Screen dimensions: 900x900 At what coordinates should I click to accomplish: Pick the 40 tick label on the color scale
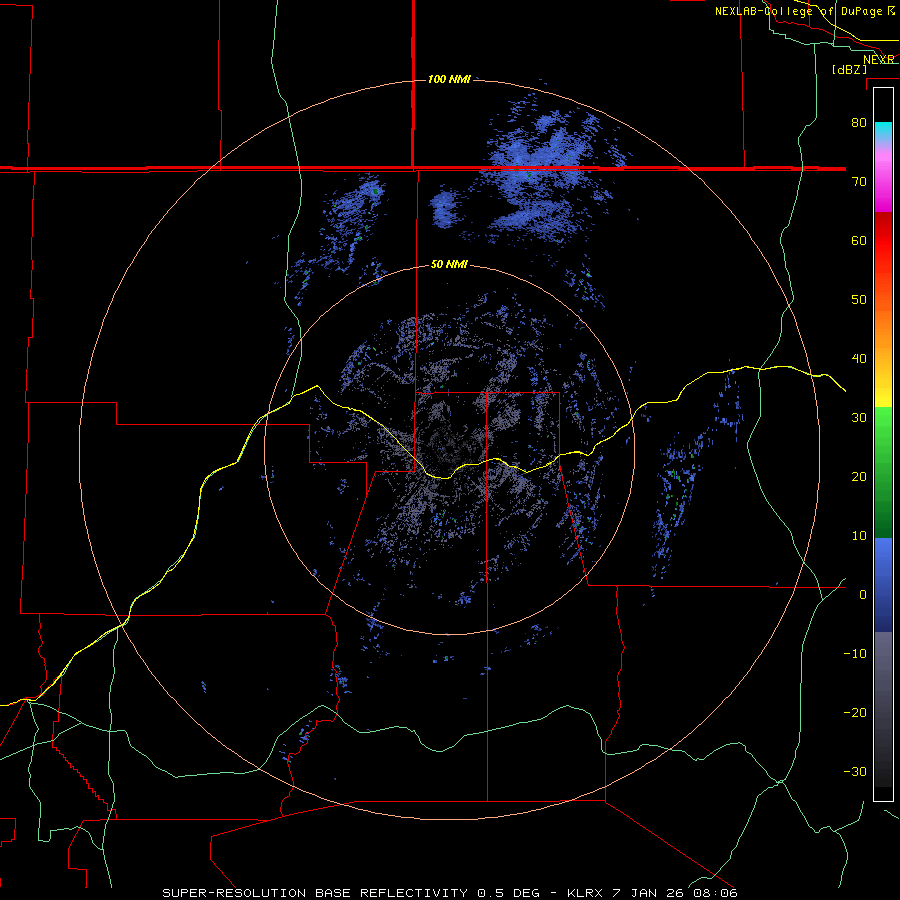[859, 359]
